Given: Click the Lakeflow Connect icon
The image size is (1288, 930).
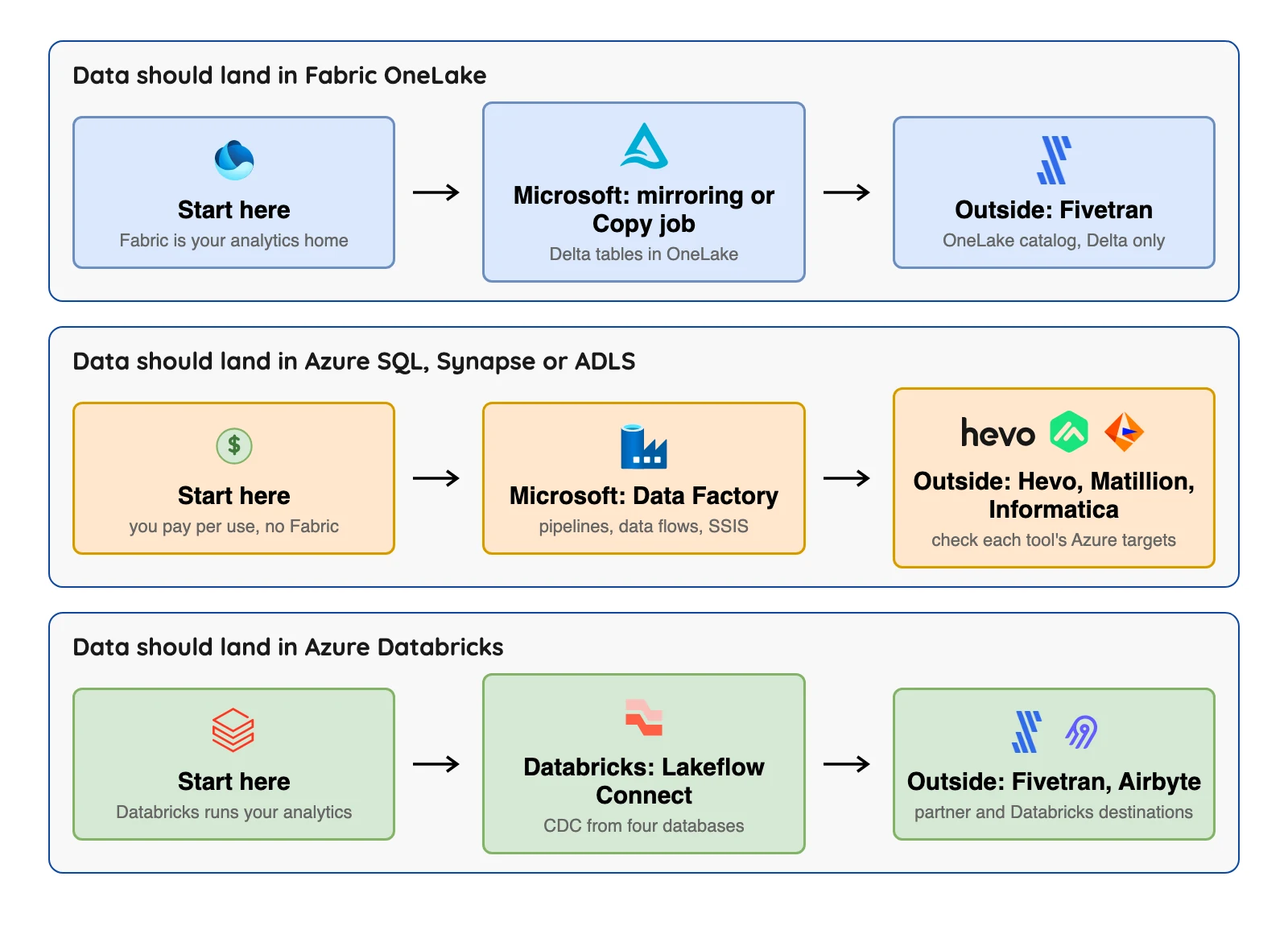Looking at the screenshot, I should pos(644,717).
